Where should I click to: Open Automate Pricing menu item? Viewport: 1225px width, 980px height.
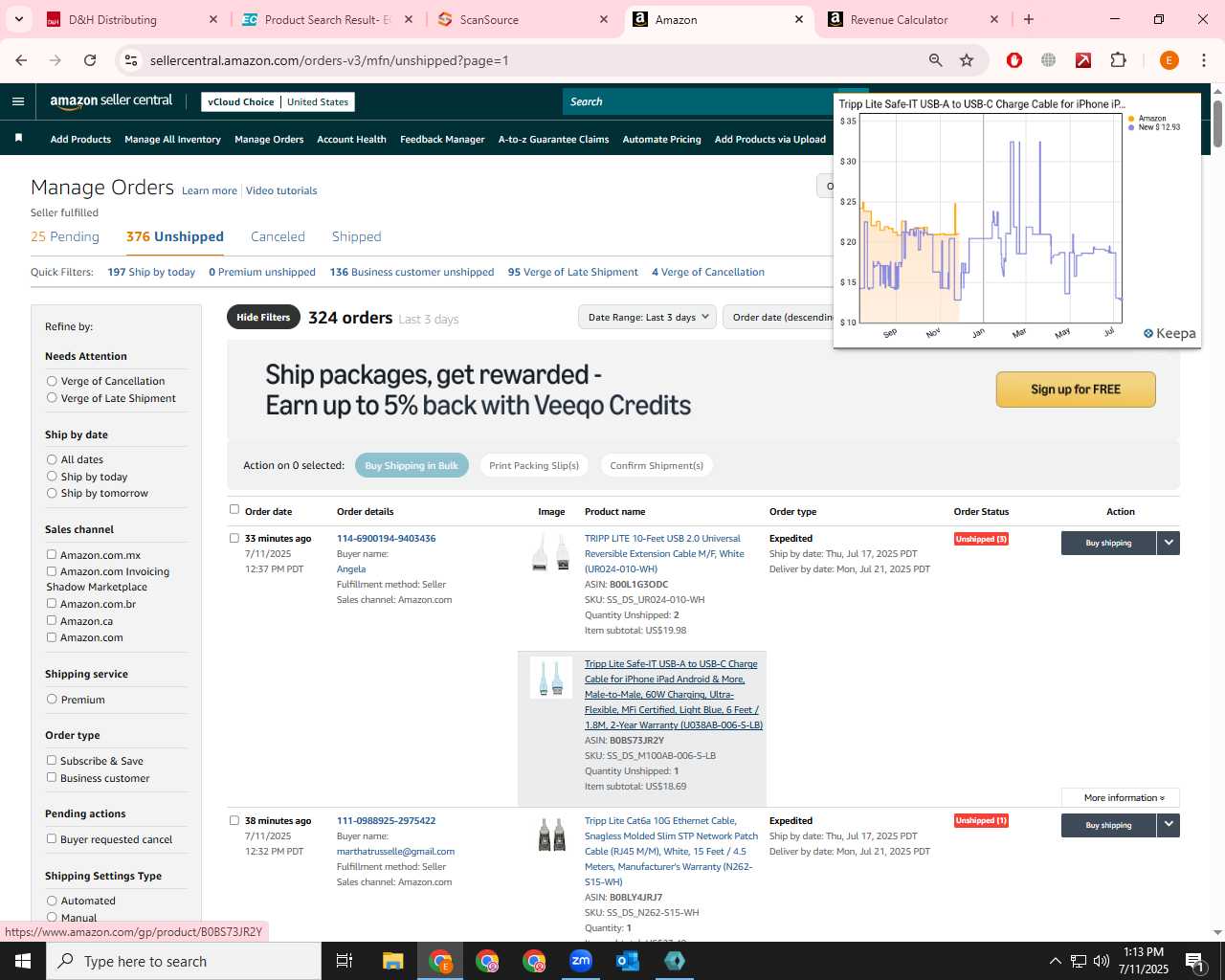[661, 139]
